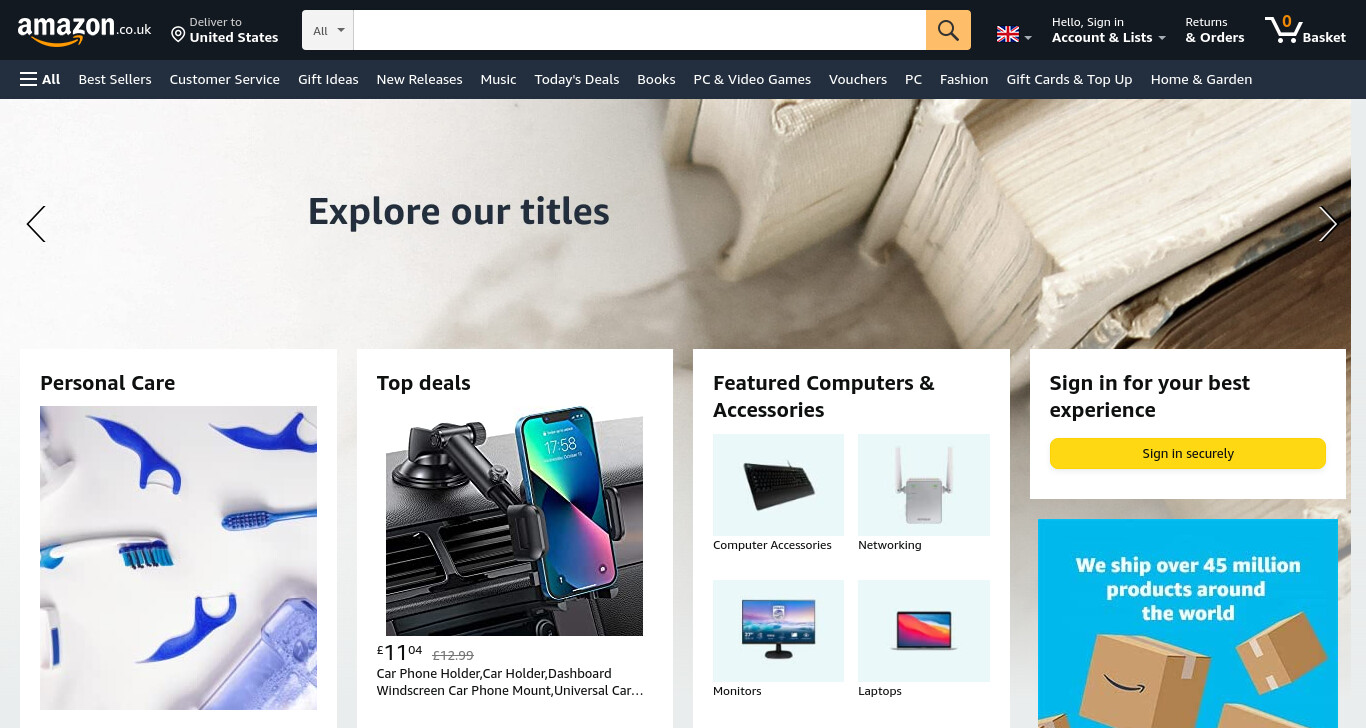Open the All hamburger menu
This screenshot has height=728, width=1366.
(x=40, y=79)
